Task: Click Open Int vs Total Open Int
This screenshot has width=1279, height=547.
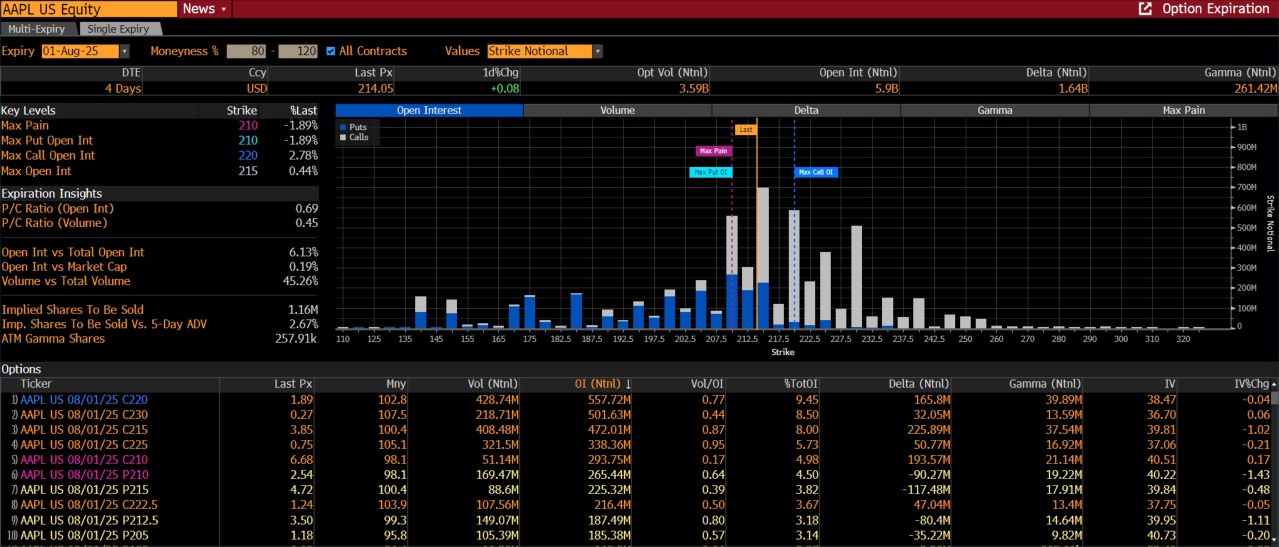Action: click(x=160, y=252)
